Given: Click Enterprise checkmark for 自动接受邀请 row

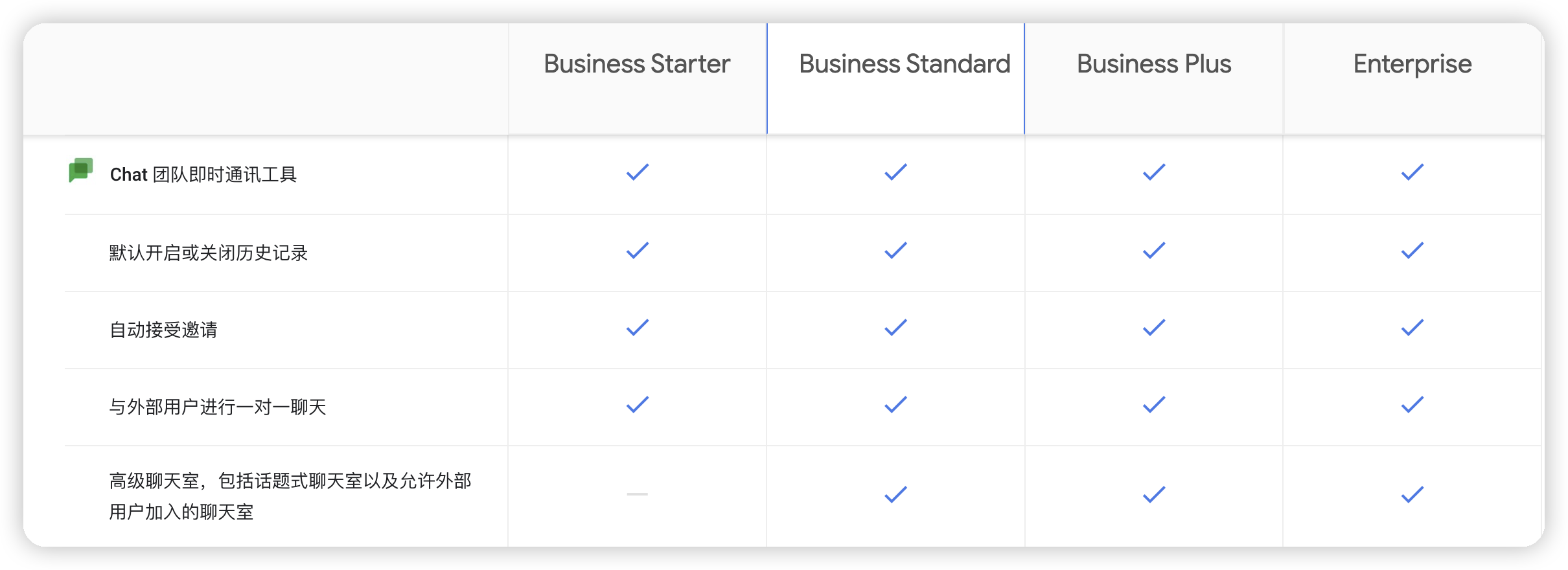Looking at the screenshot, I should click(x=1412, y=328).
